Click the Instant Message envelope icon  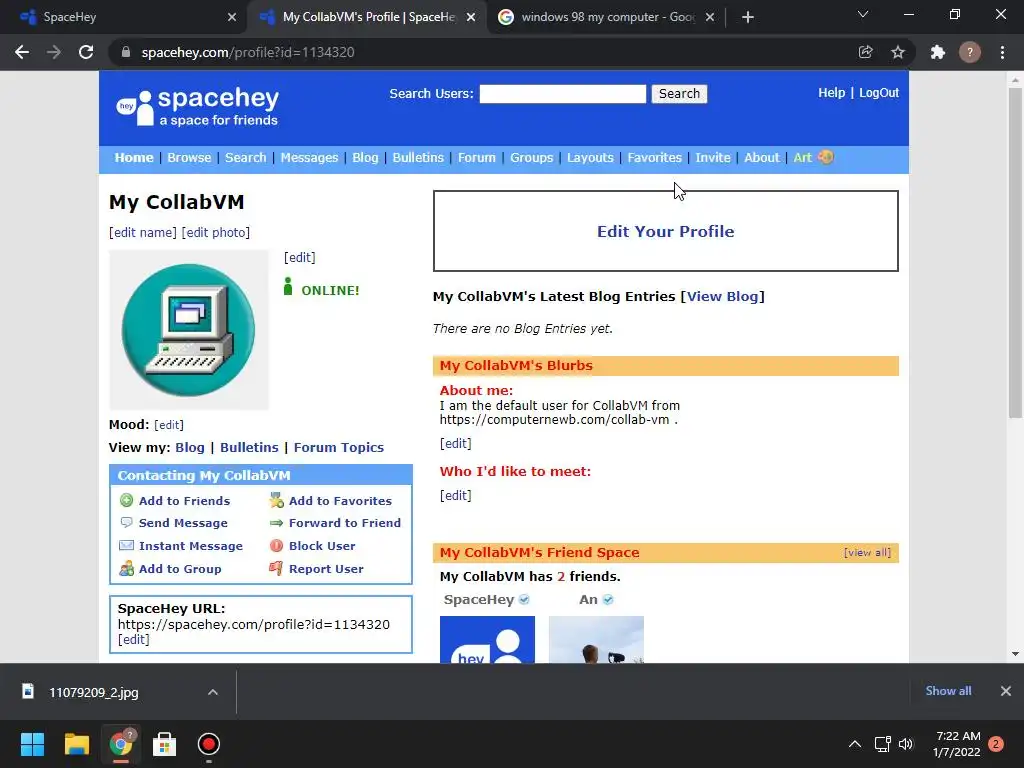coord(126,545)
